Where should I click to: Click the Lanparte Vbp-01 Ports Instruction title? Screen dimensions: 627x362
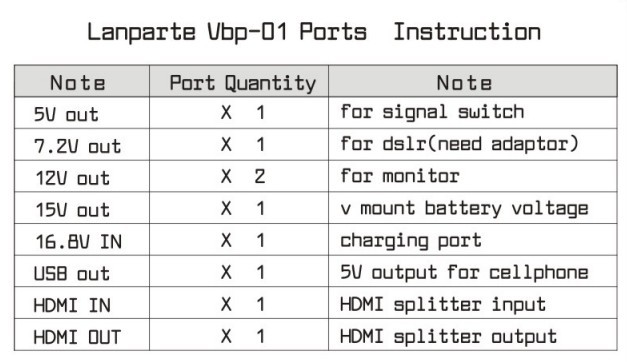point(314,32)
